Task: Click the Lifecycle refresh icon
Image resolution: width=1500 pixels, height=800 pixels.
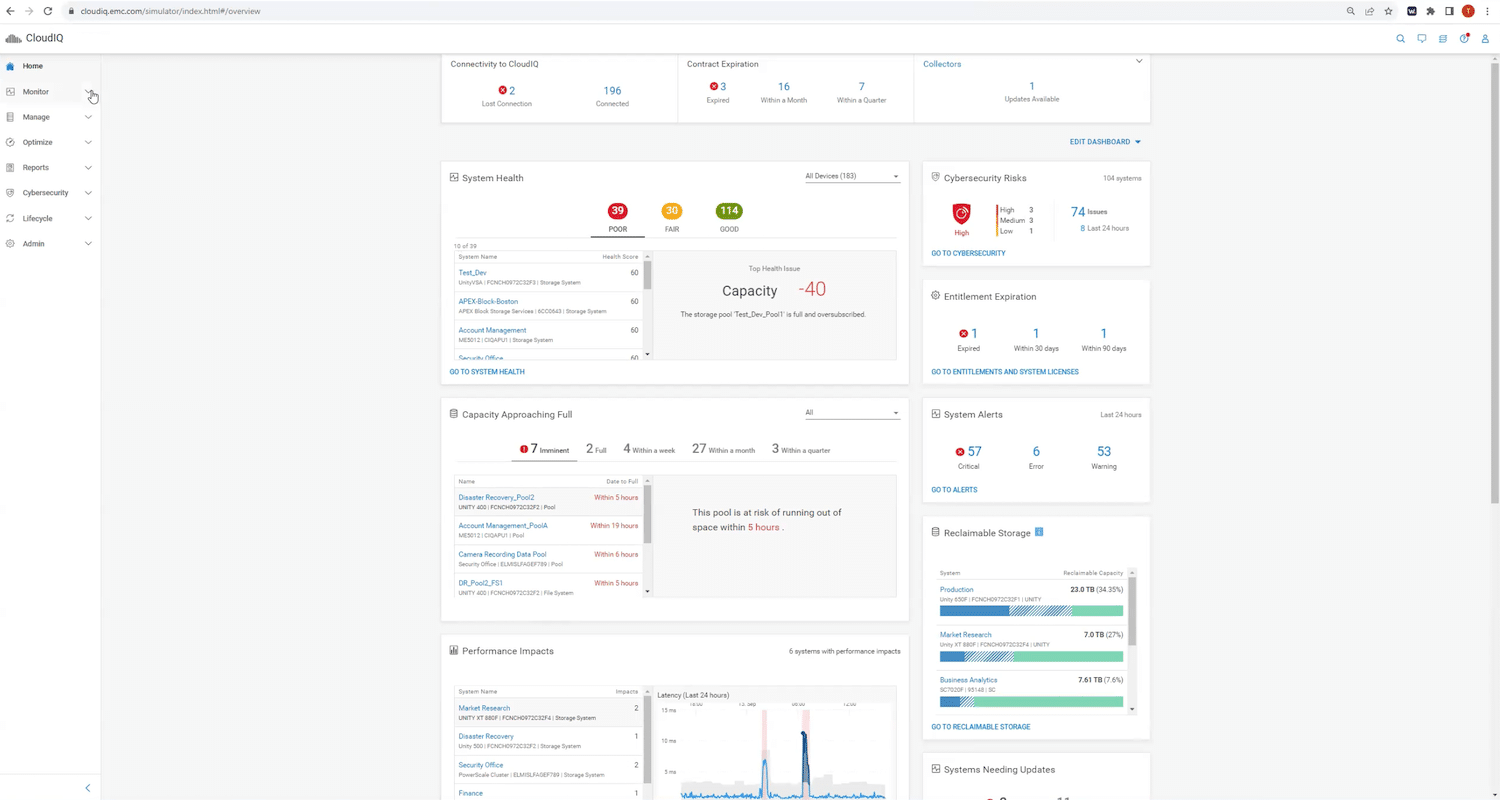Action: 10,218
